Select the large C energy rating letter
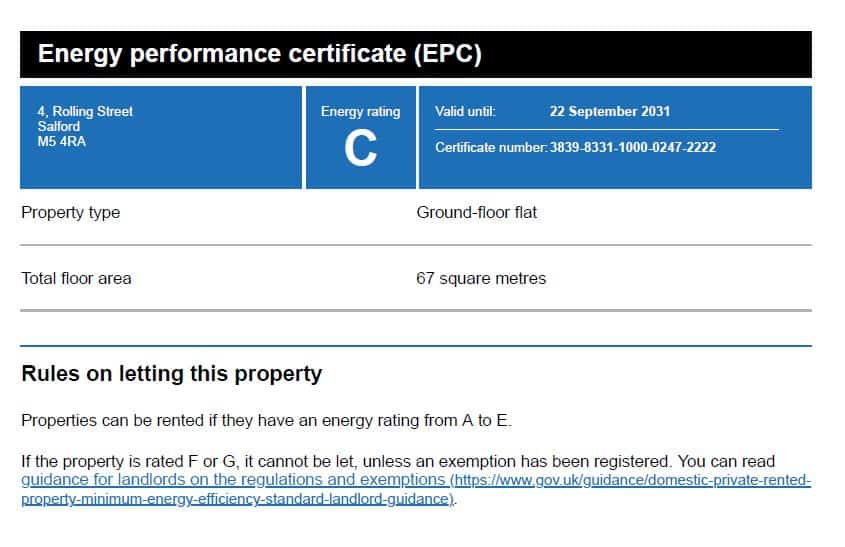Screen dimensions: 845x547 coord(360,149)
